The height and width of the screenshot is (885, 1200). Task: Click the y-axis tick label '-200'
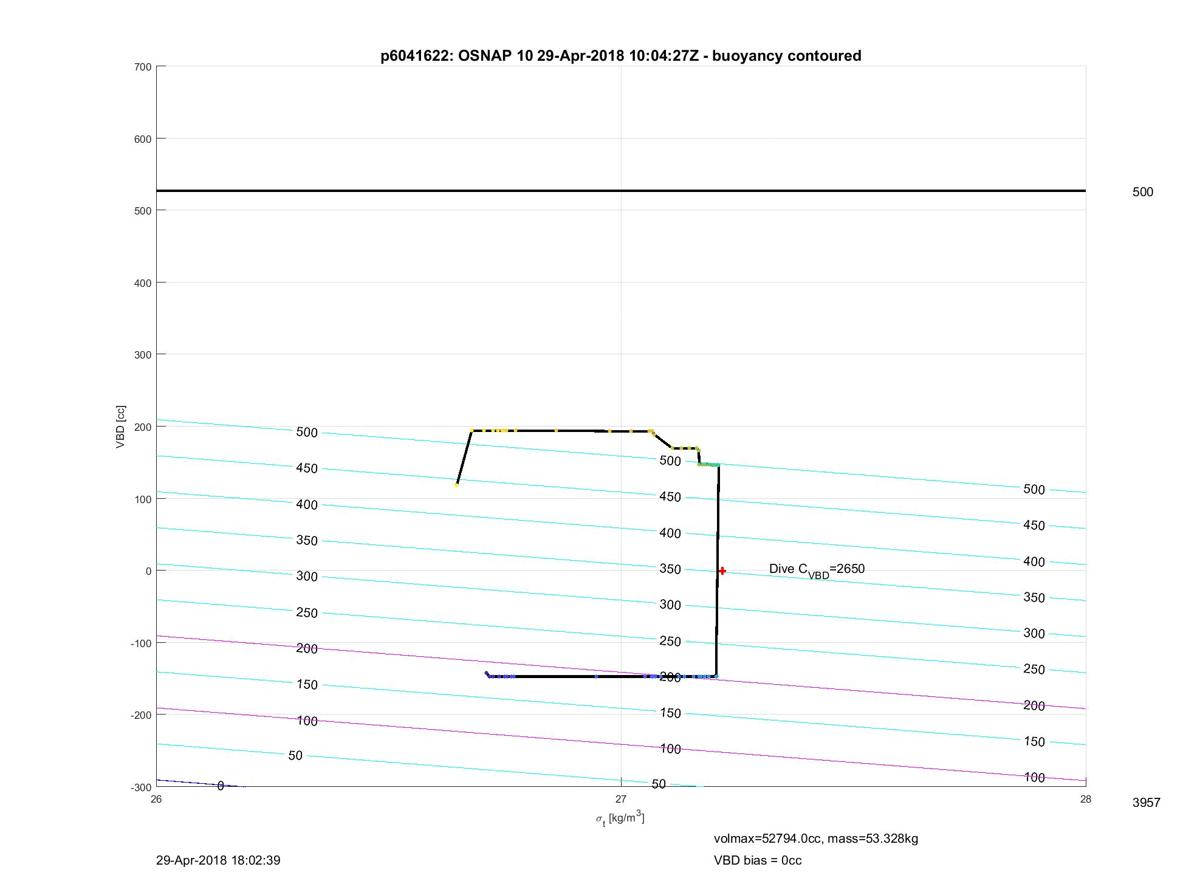(x=140, y=715)
